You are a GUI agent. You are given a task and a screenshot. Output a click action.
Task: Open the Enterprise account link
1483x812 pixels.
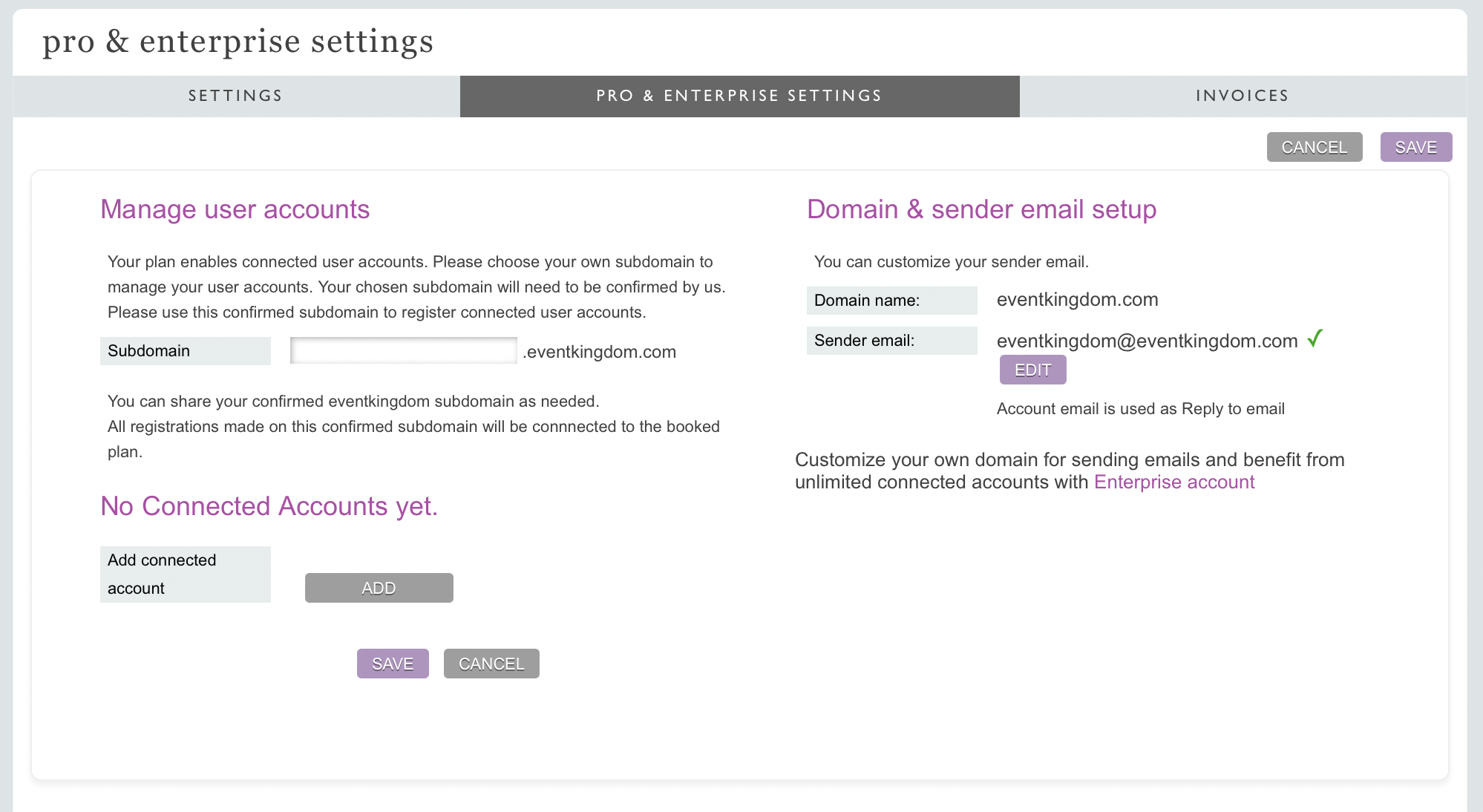click(1174, 482)
